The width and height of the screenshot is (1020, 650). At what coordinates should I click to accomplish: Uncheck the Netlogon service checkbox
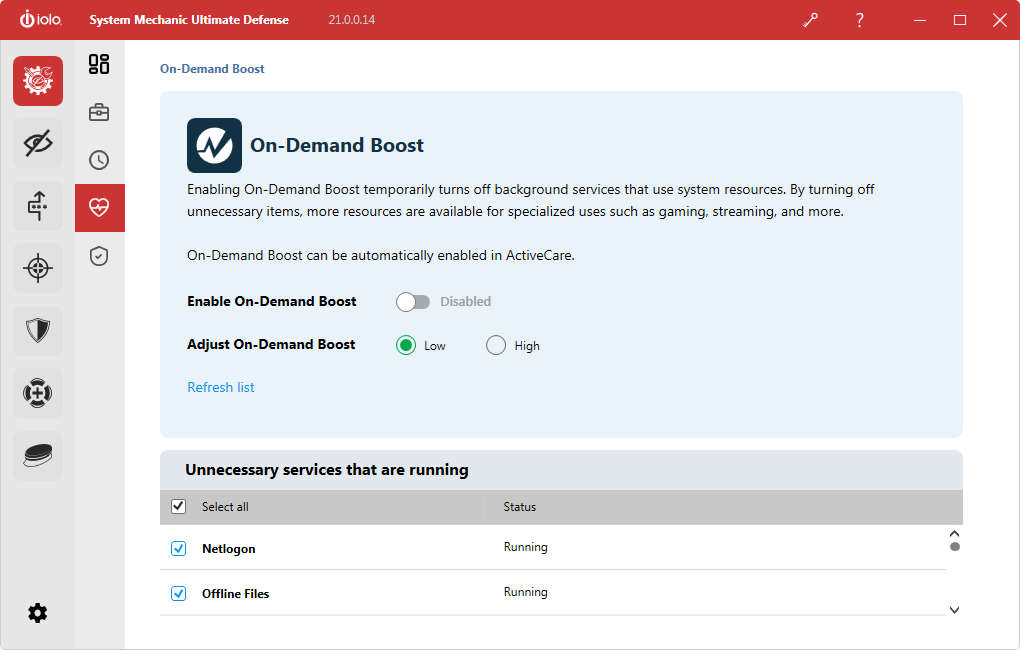tap(178, 548)
